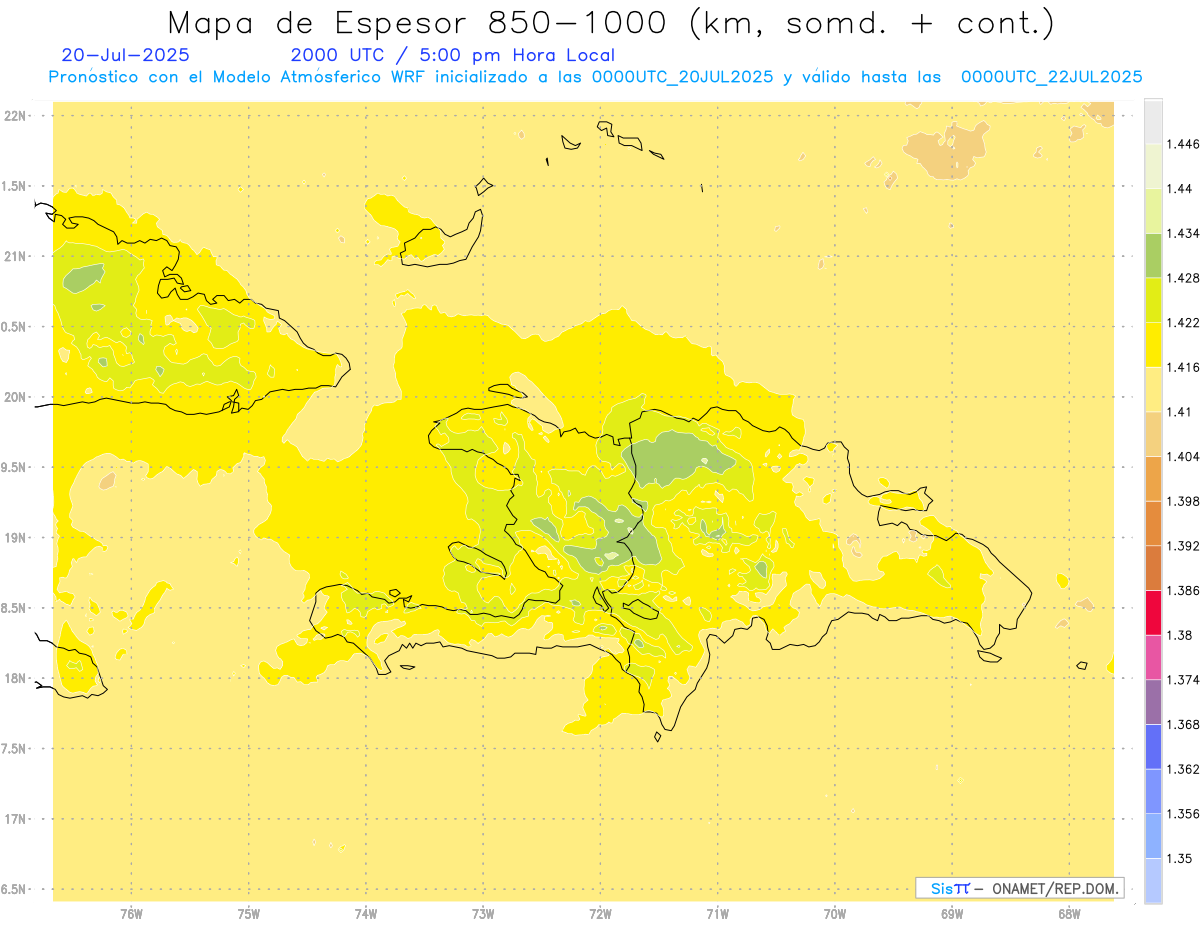The height and width of the screenshot is (927, 1200).
Task: Click the latitude label "18N"
Action: coord(16,678)
